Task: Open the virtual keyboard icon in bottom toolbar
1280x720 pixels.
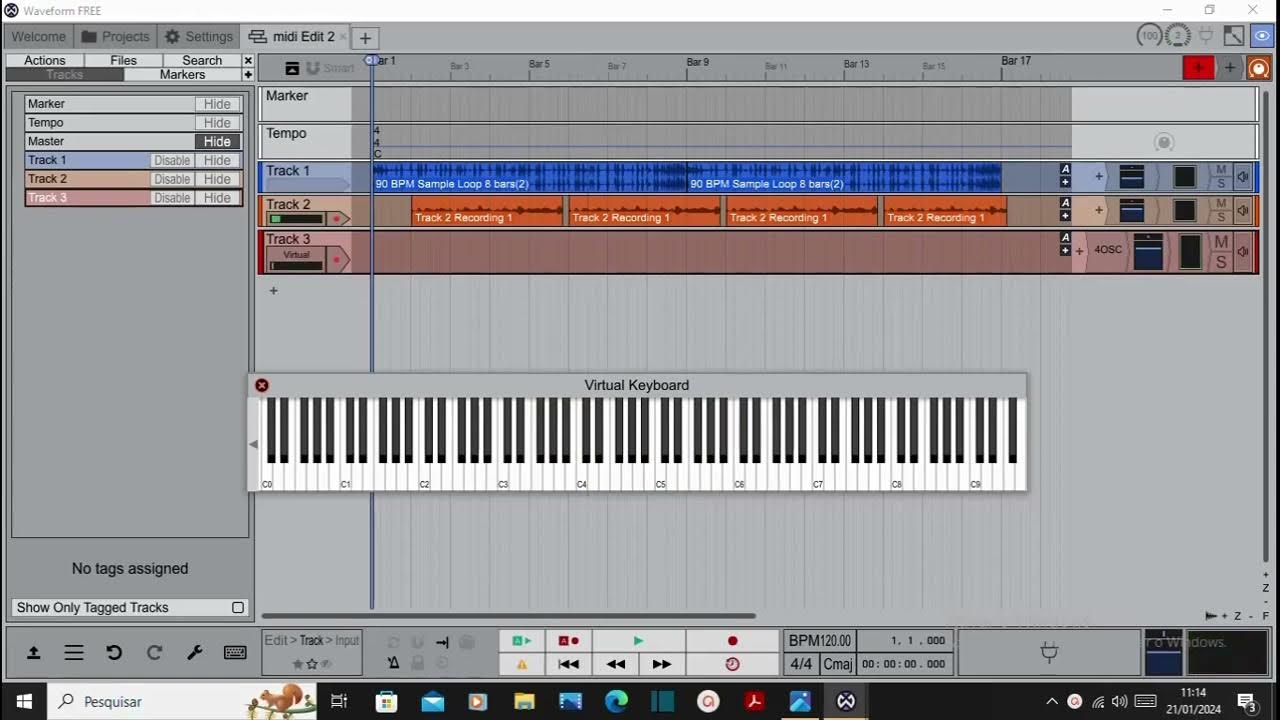Action: [x=235, y=653]
